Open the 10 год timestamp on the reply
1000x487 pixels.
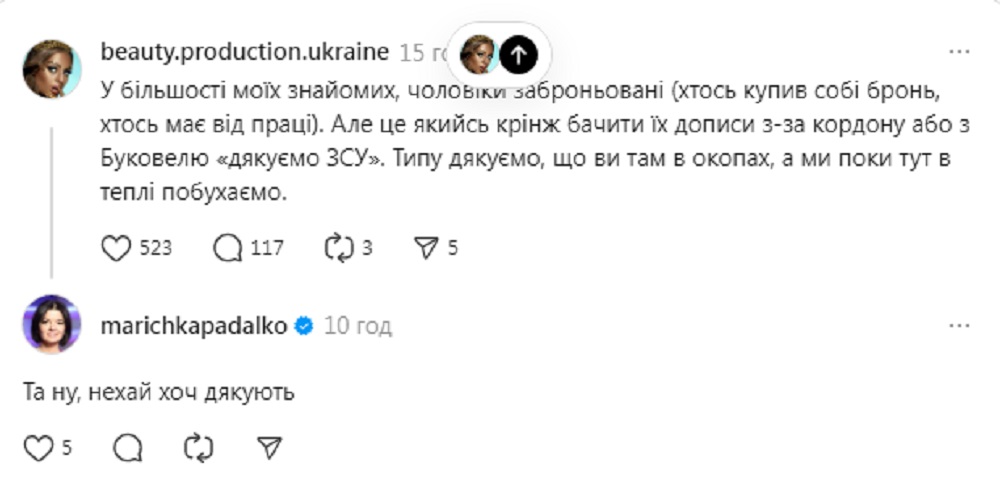coord(358,326)
